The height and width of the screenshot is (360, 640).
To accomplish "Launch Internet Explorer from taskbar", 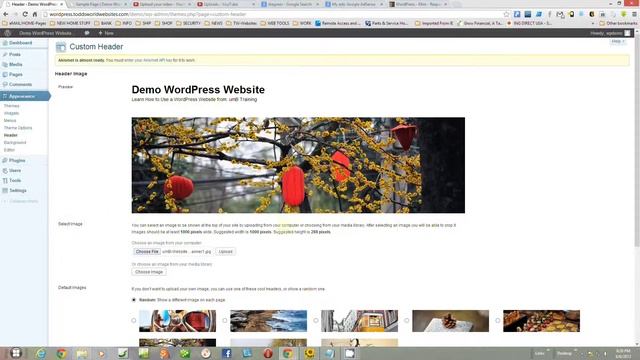I will pyautogui.click(x=40, y=353).
